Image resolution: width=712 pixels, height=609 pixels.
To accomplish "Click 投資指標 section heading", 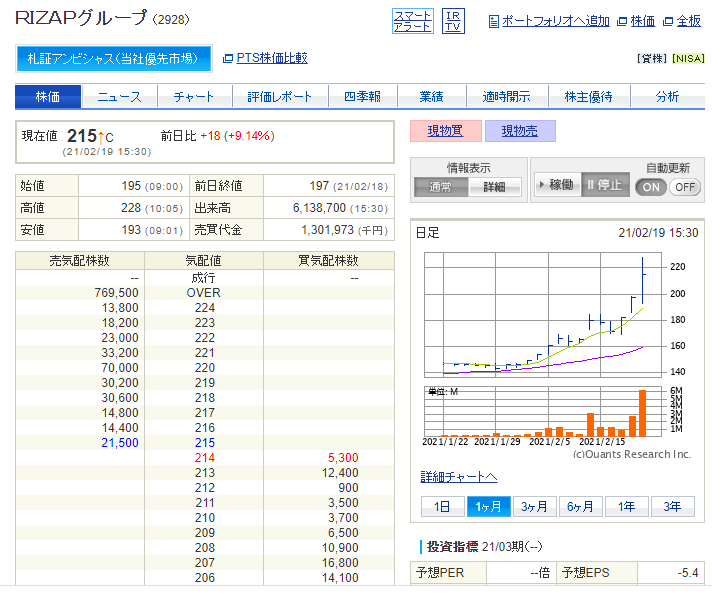I will (x=452, y=546).
